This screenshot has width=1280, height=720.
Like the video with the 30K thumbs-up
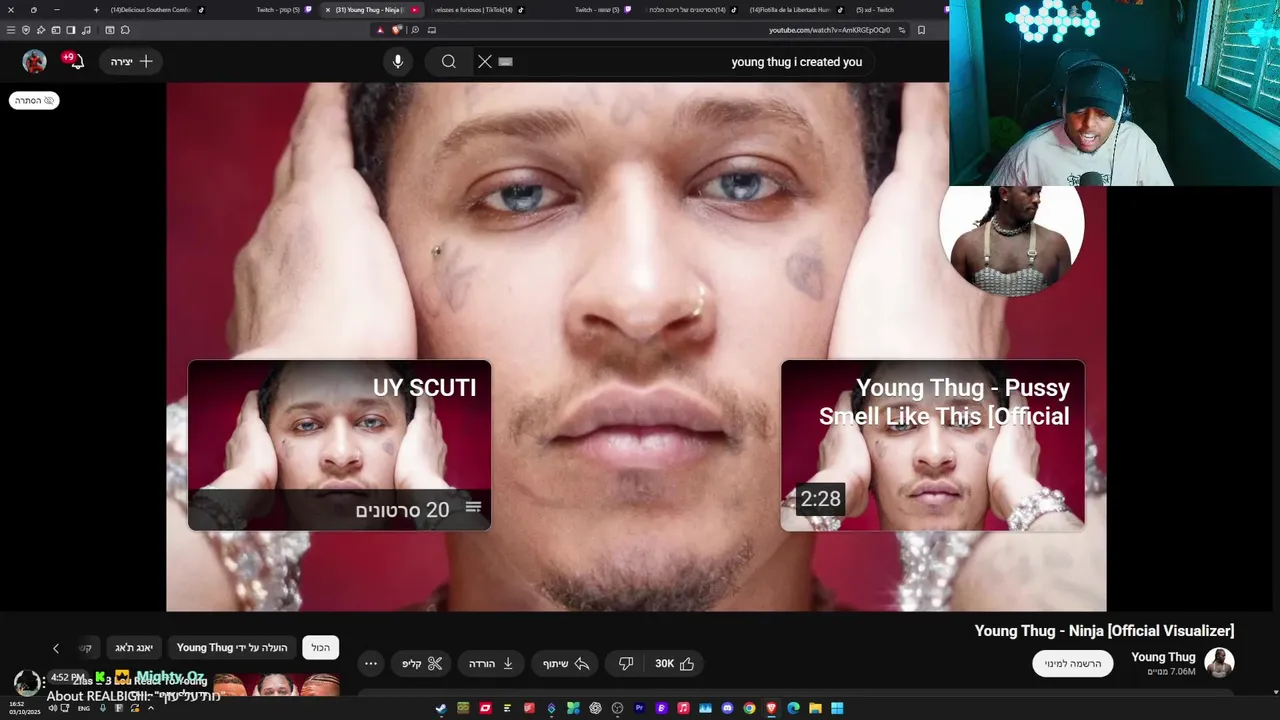click(675, 663)
